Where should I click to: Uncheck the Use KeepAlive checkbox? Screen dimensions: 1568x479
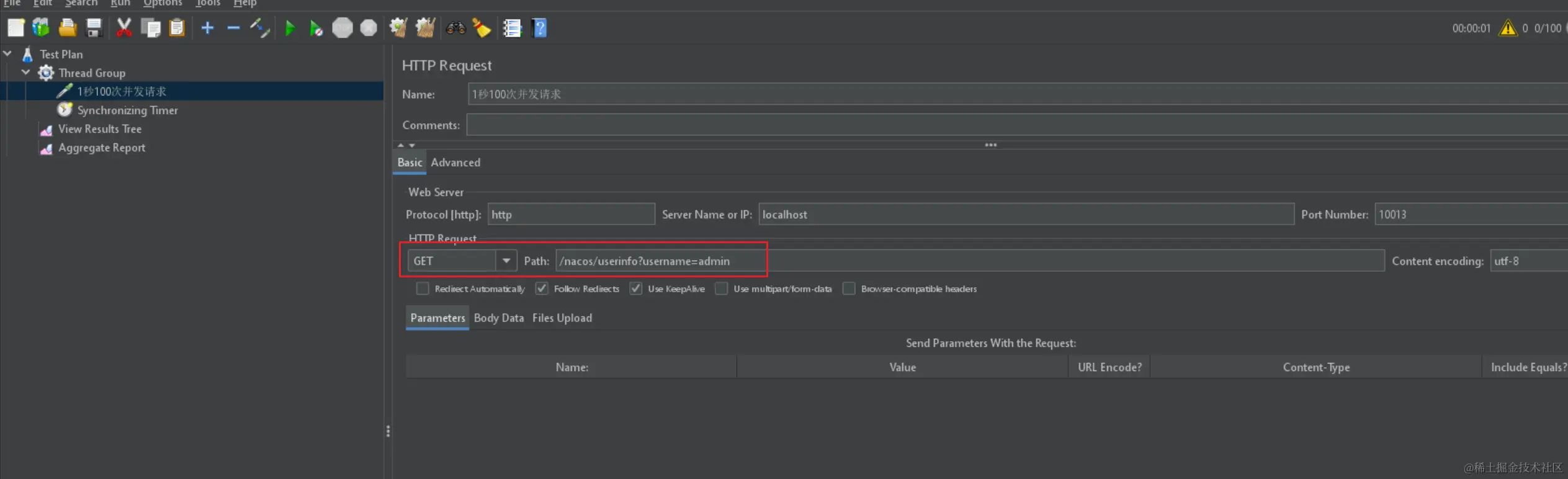tap(635, 289)
